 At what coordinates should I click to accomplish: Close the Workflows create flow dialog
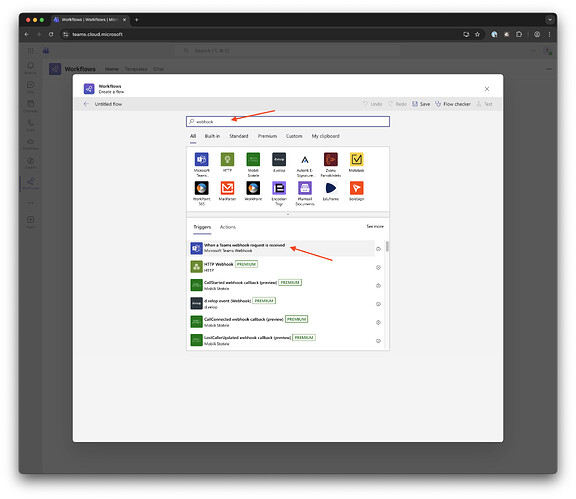click(x=486, y=89)
